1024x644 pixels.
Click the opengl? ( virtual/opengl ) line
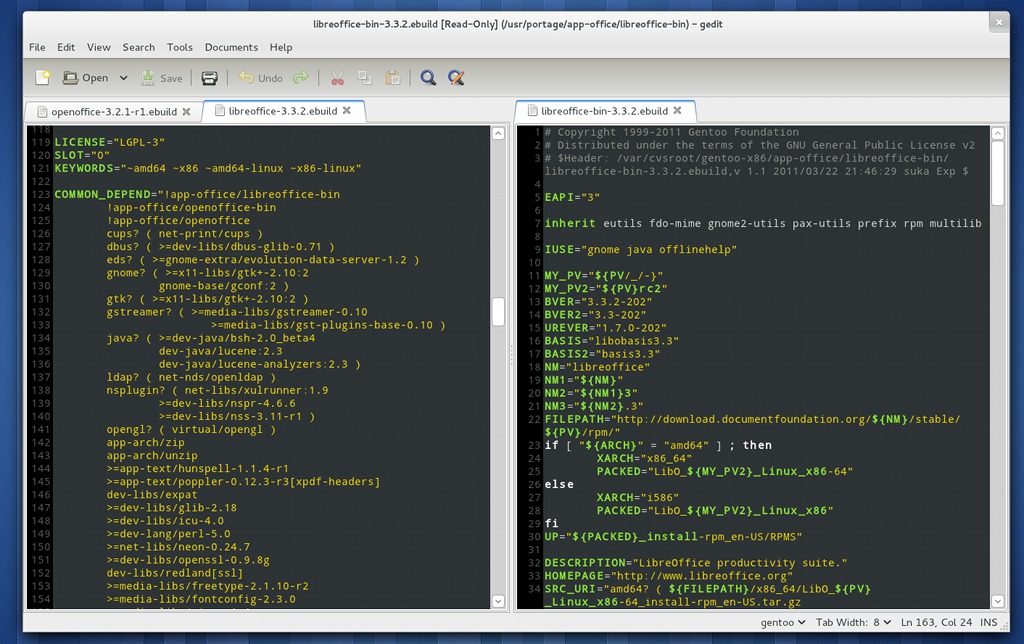[191, 429]
